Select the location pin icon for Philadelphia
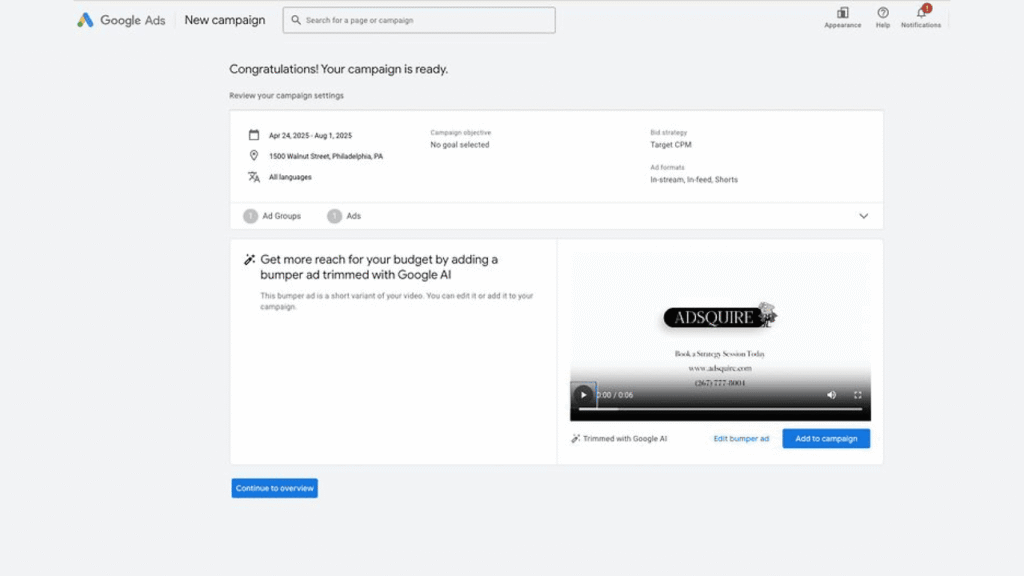1024x576 pixels. [x=255, y=155]
